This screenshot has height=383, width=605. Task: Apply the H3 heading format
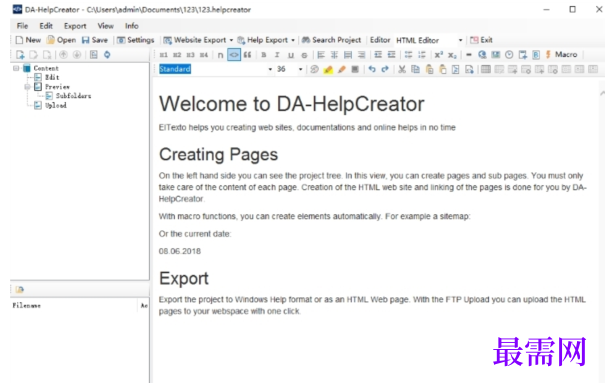pyautogui.click(x=191, y=55)
